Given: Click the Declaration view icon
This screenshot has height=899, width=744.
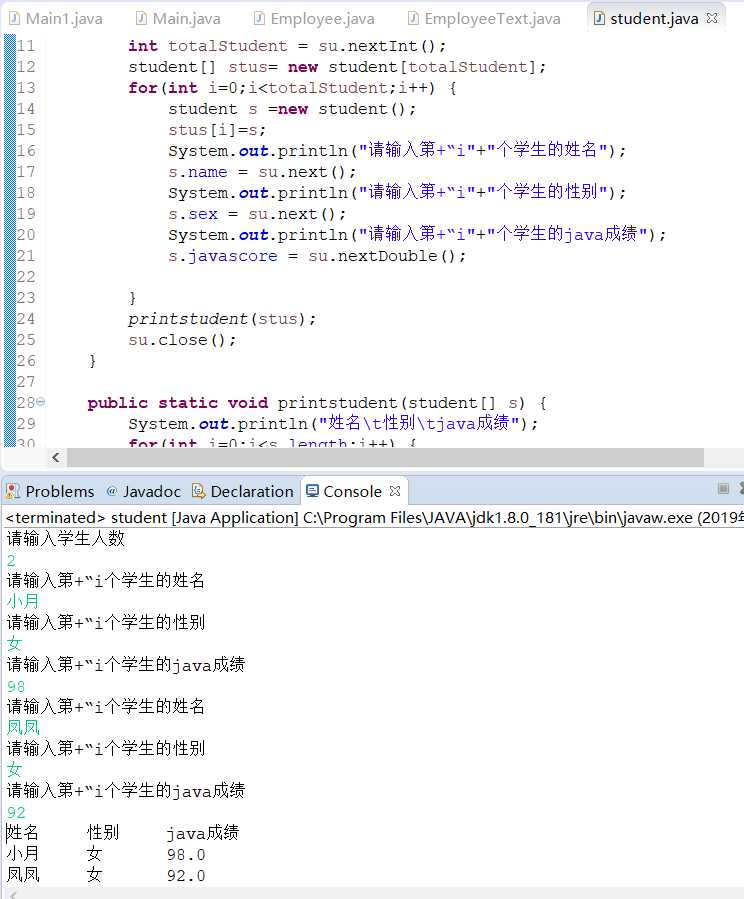Looking at the screenshot, I should point(198,491).
